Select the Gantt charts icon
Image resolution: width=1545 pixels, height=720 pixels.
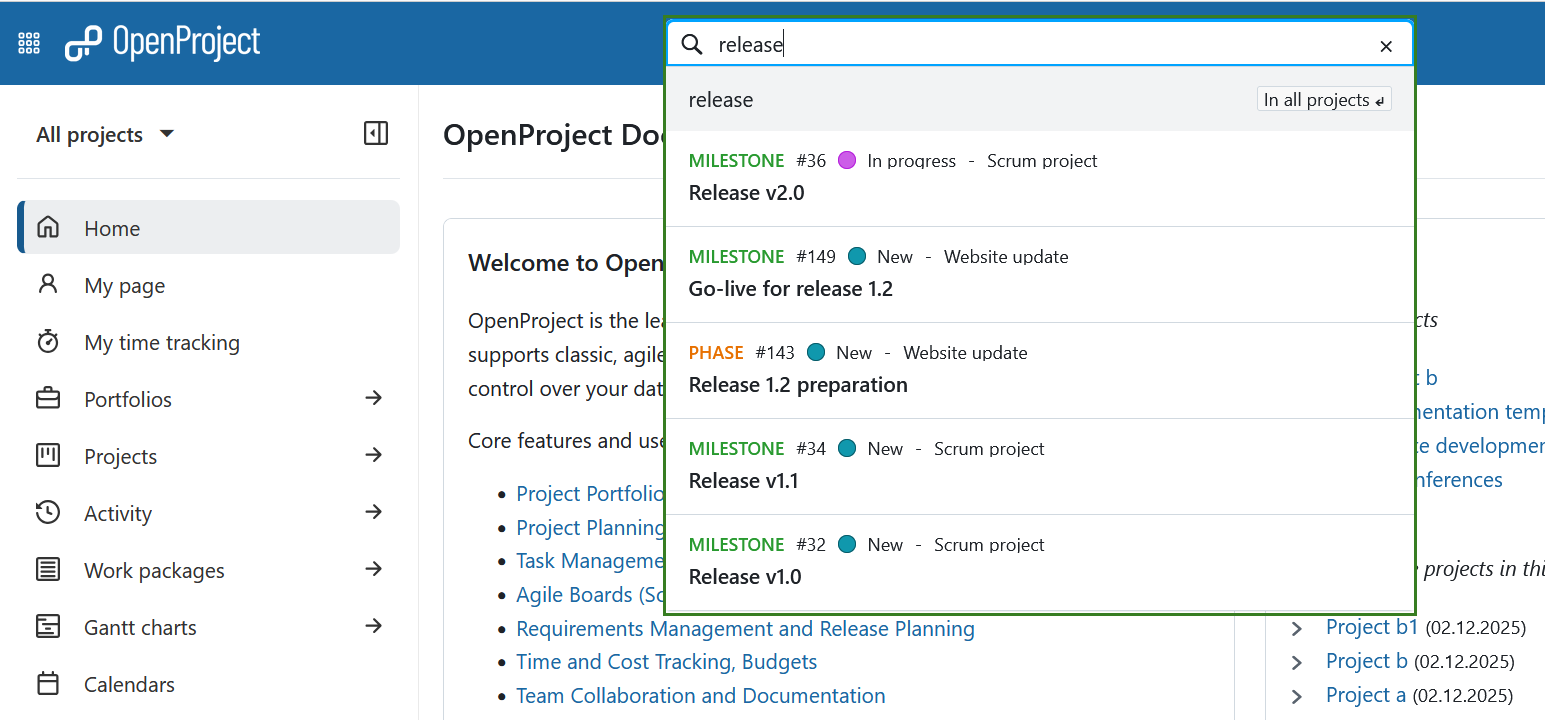(47, 627)
